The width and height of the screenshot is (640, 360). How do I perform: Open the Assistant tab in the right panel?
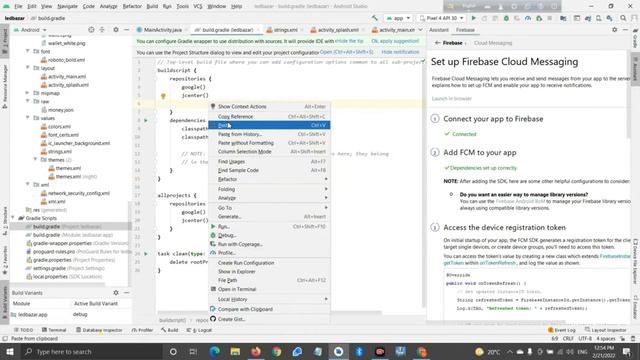(439, 30)
